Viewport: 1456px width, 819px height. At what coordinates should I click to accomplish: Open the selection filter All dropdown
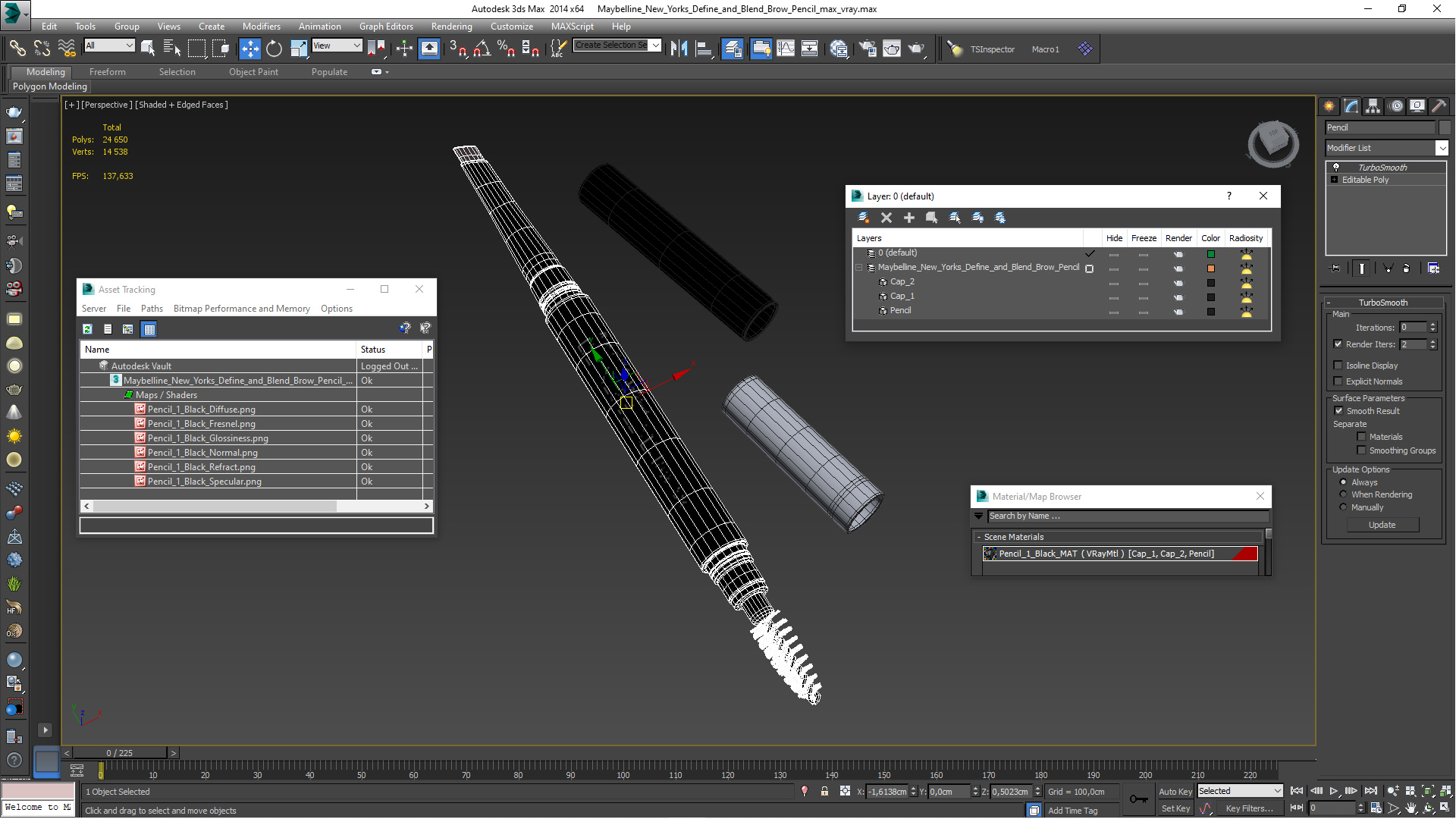(109, 45)
